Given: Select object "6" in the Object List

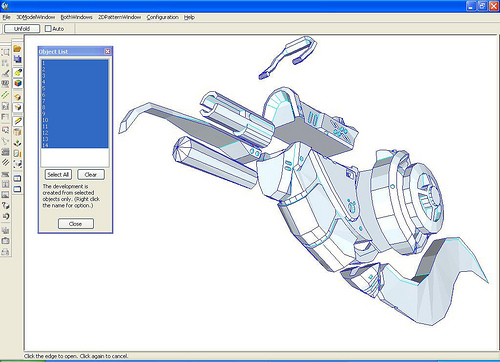Looking at the screenshot, I should pos(75,94).
